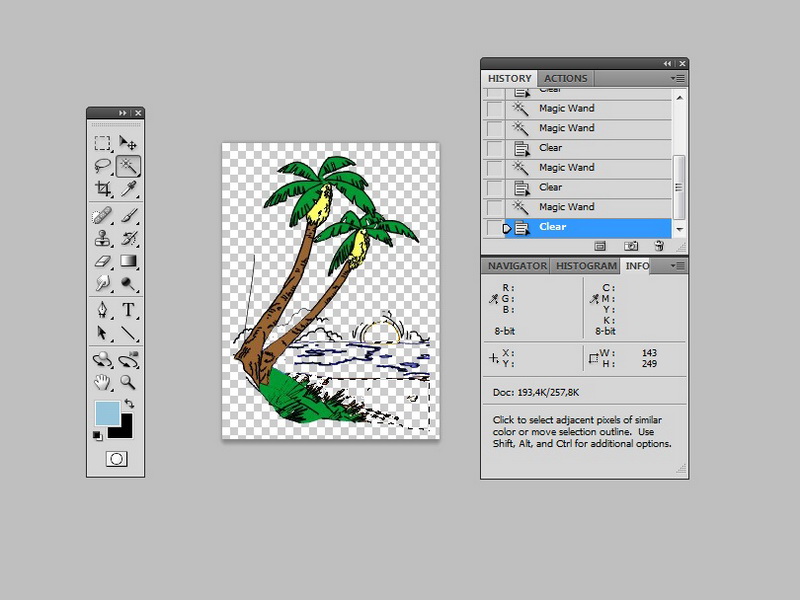Select the Dodge tool
Image resolution: width=800 pixels, height=600 pixels.
[x=128, y=283]
